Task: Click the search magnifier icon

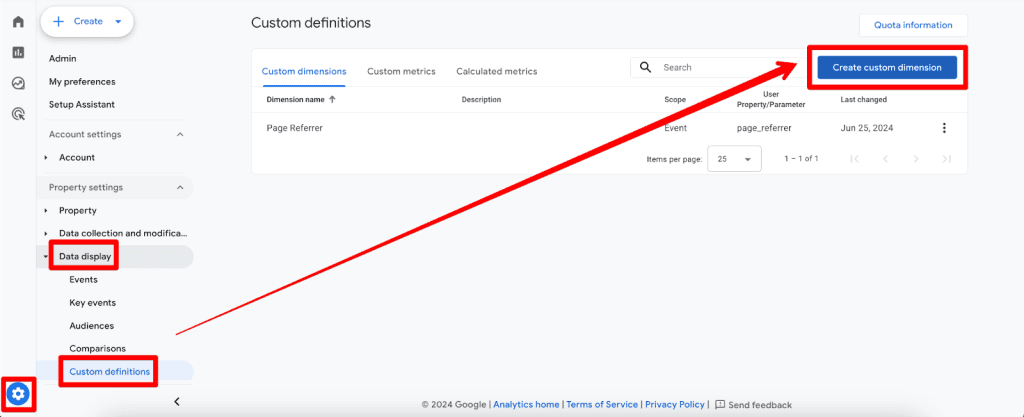Action: (646, 67)
